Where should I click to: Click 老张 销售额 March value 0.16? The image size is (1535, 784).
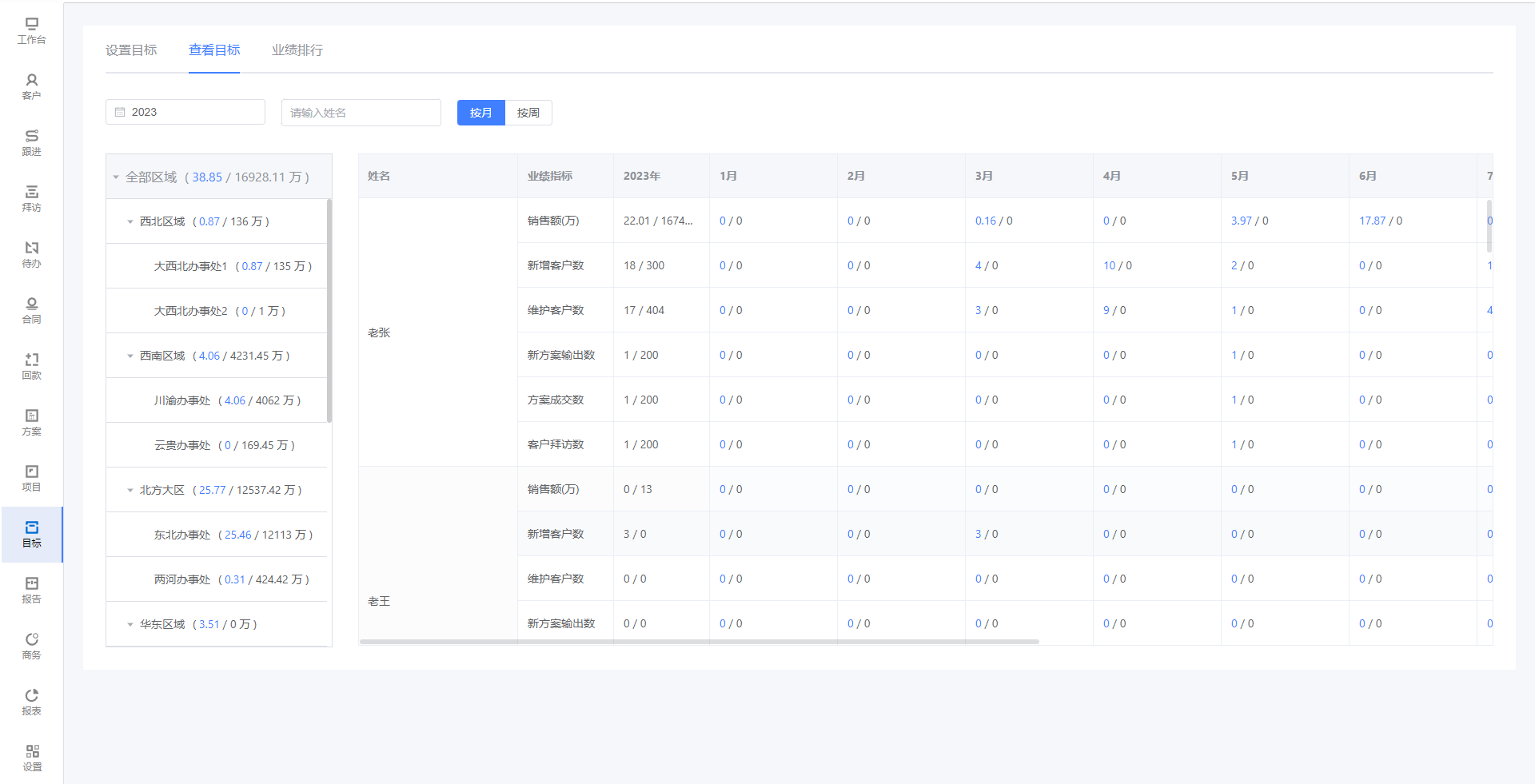coord(986,221)
